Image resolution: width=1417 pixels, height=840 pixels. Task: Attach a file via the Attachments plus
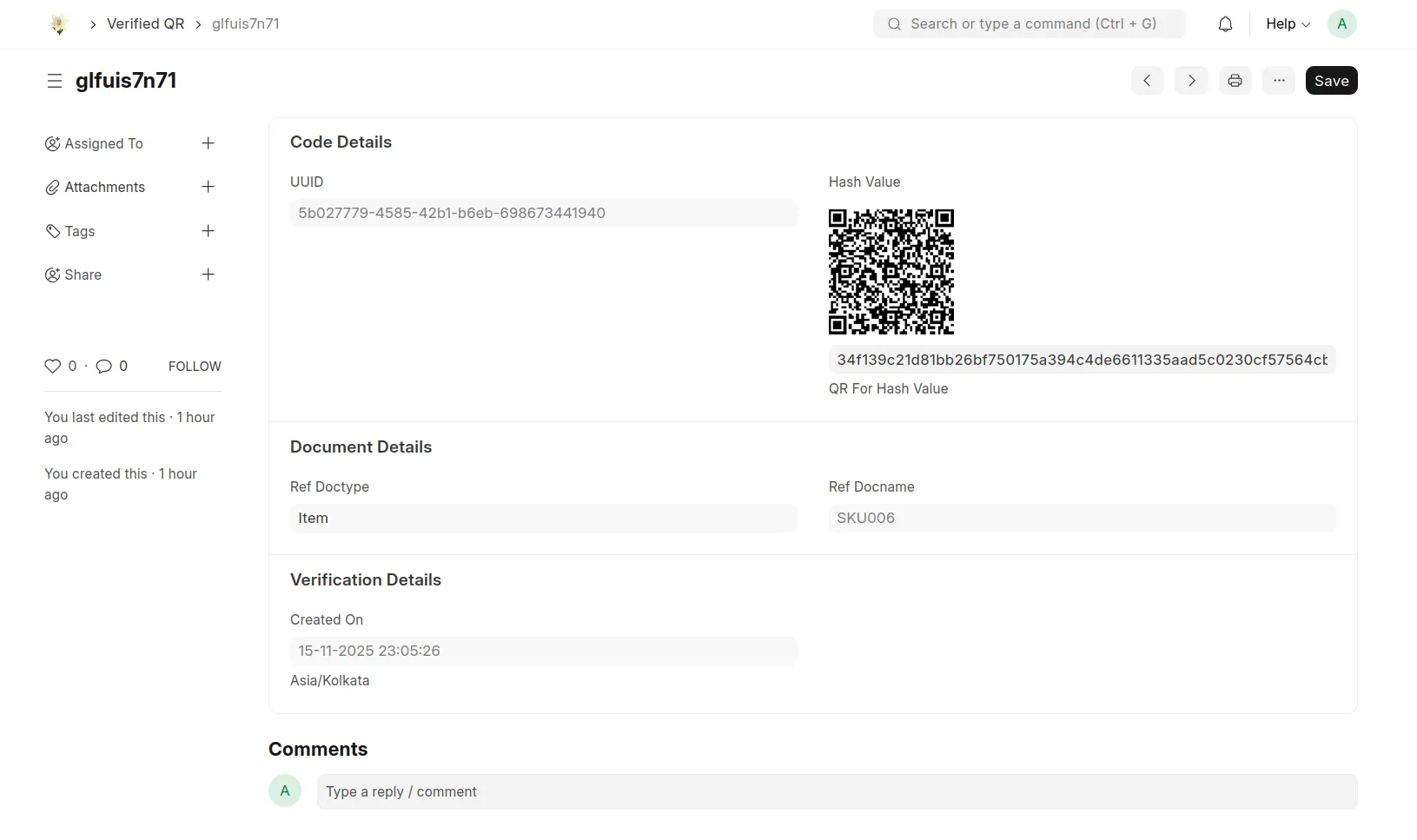coord(207,187)
